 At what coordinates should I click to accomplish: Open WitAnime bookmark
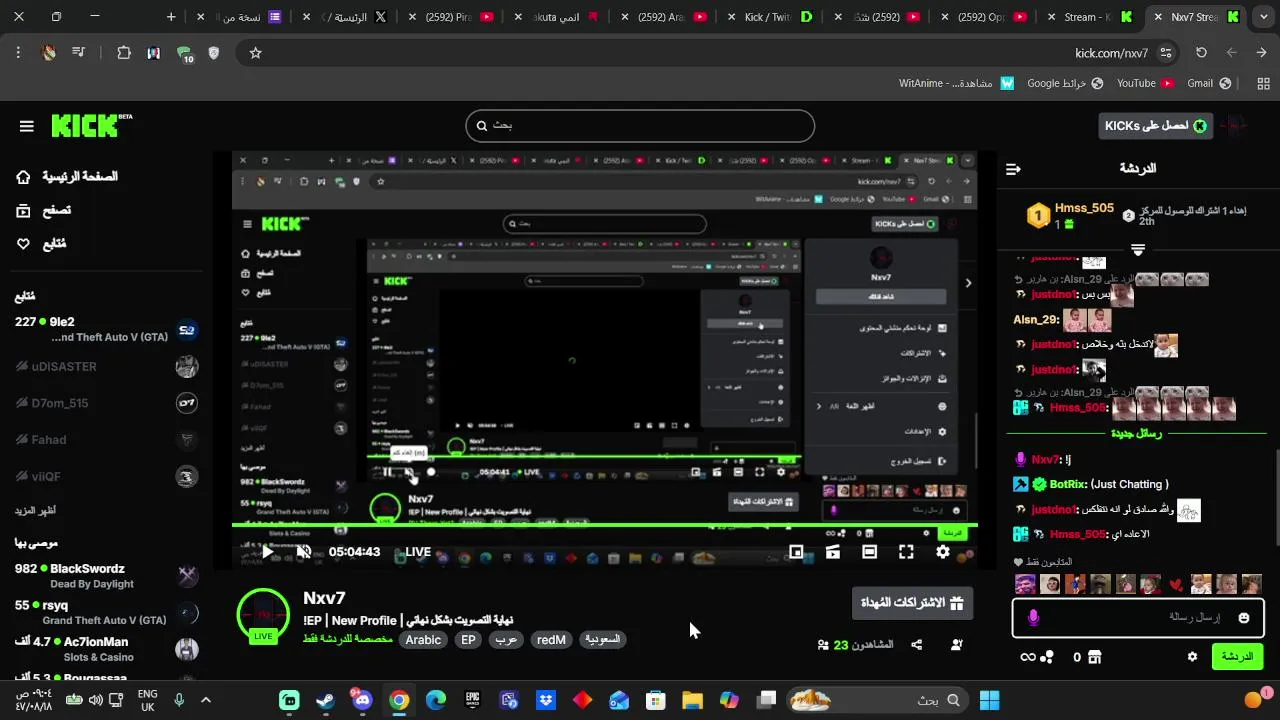point(956,83)
